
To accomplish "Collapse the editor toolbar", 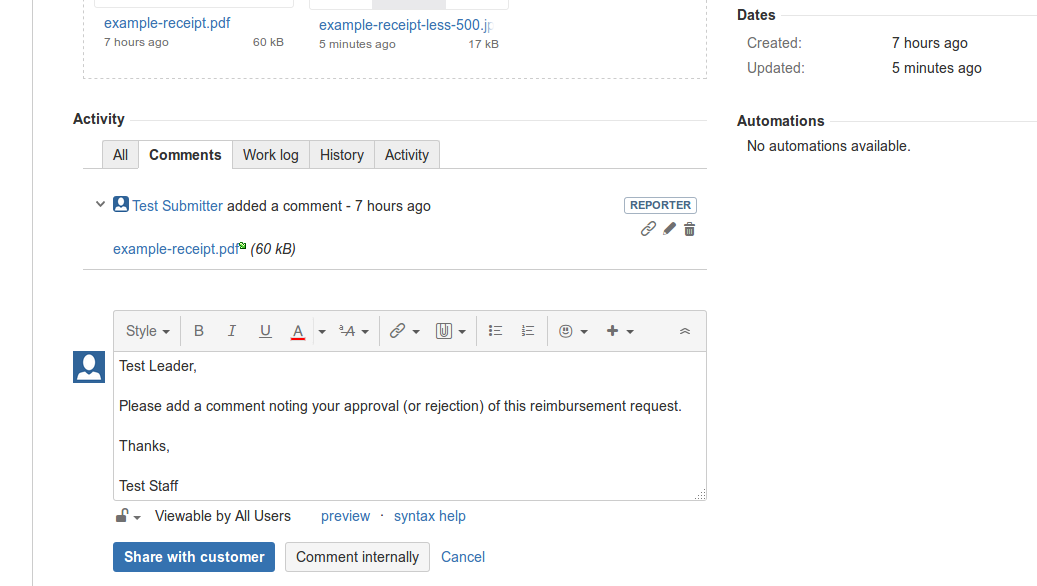I will tap(685, 331).
